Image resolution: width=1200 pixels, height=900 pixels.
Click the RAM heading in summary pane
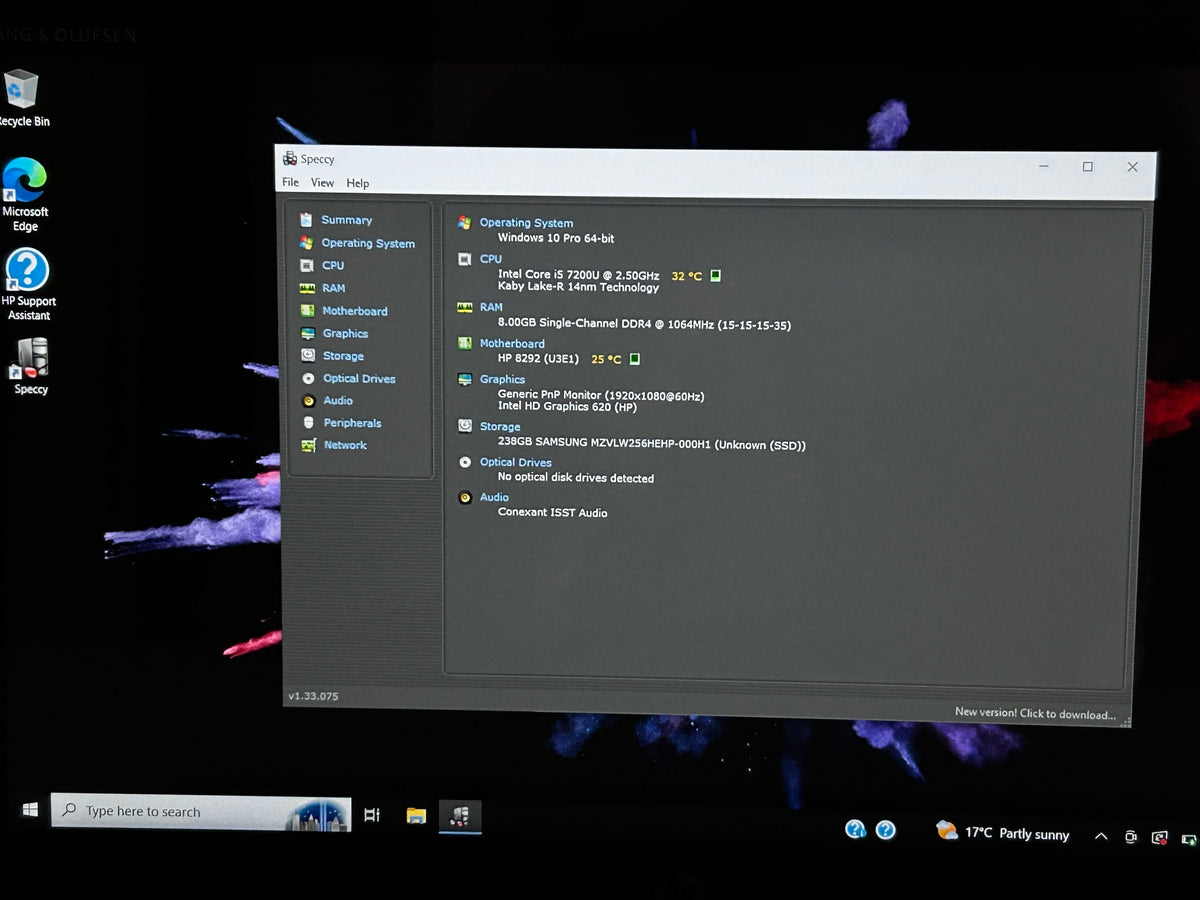491,308
